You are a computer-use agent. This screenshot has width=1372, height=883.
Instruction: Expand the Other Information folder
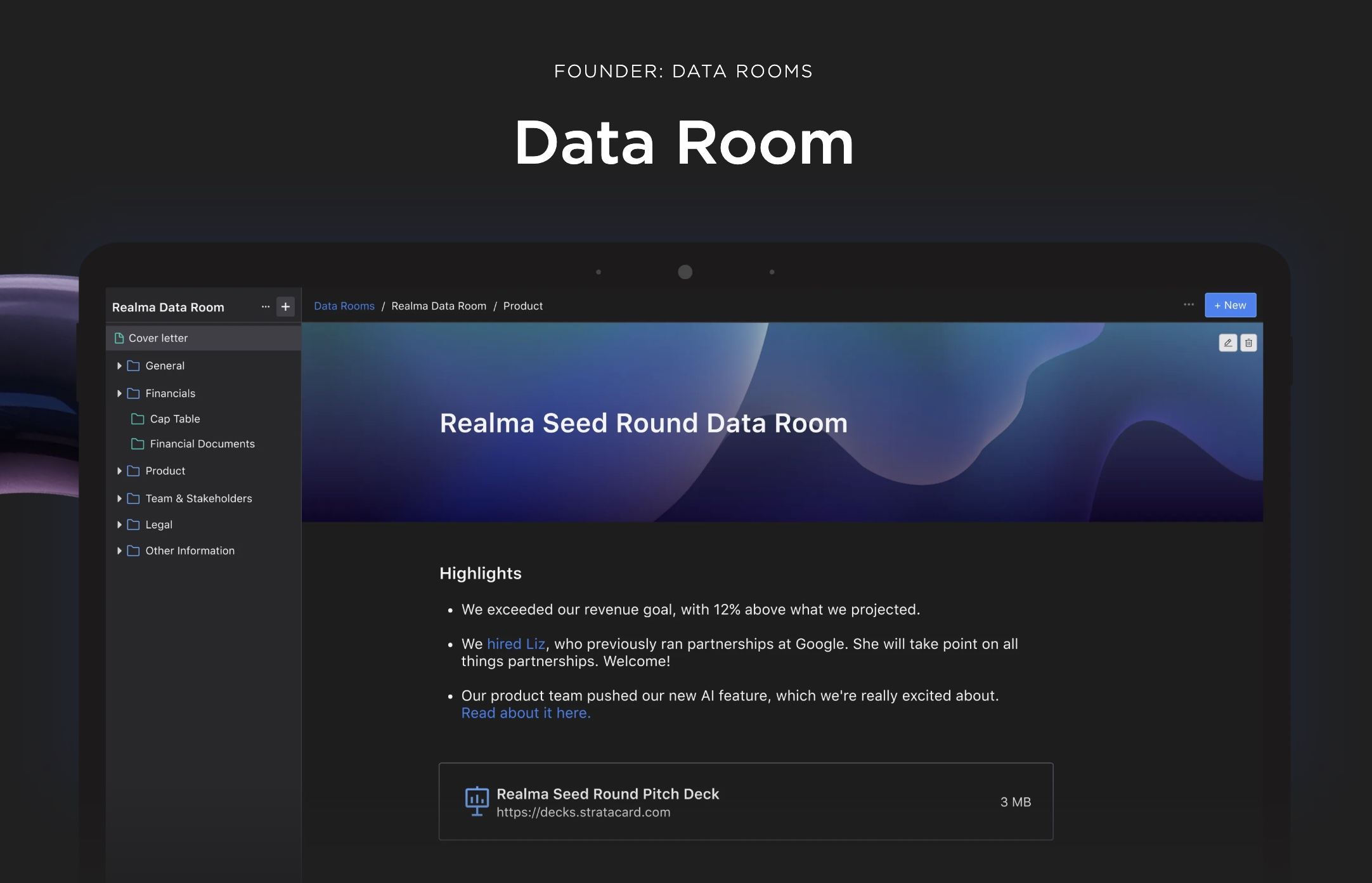119,551
